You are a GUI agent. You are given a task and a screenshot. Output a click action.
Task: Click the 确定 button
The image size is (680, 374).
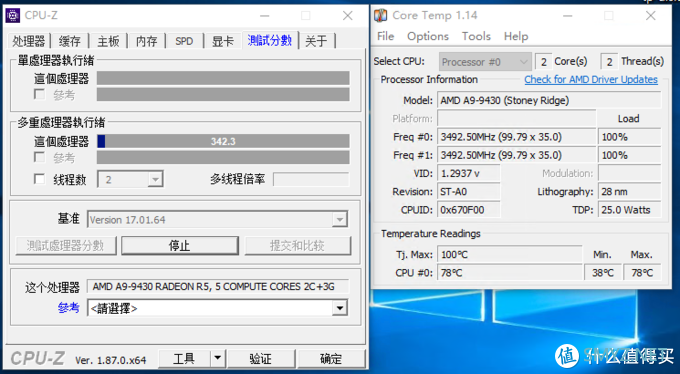coord(331,358)
